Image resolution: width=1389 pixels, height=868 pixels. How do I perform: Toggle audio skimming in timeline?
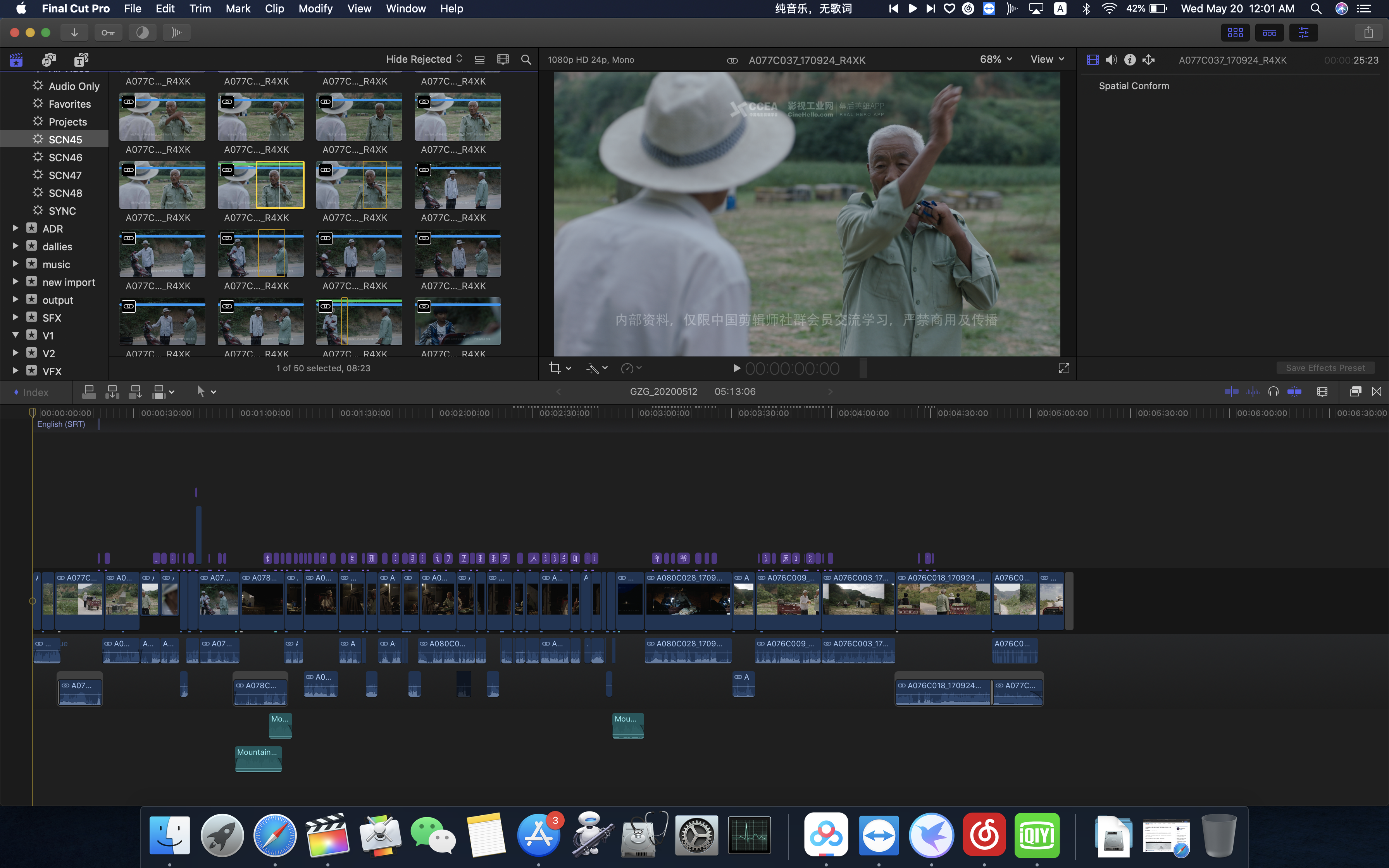tap(1253, 391)
